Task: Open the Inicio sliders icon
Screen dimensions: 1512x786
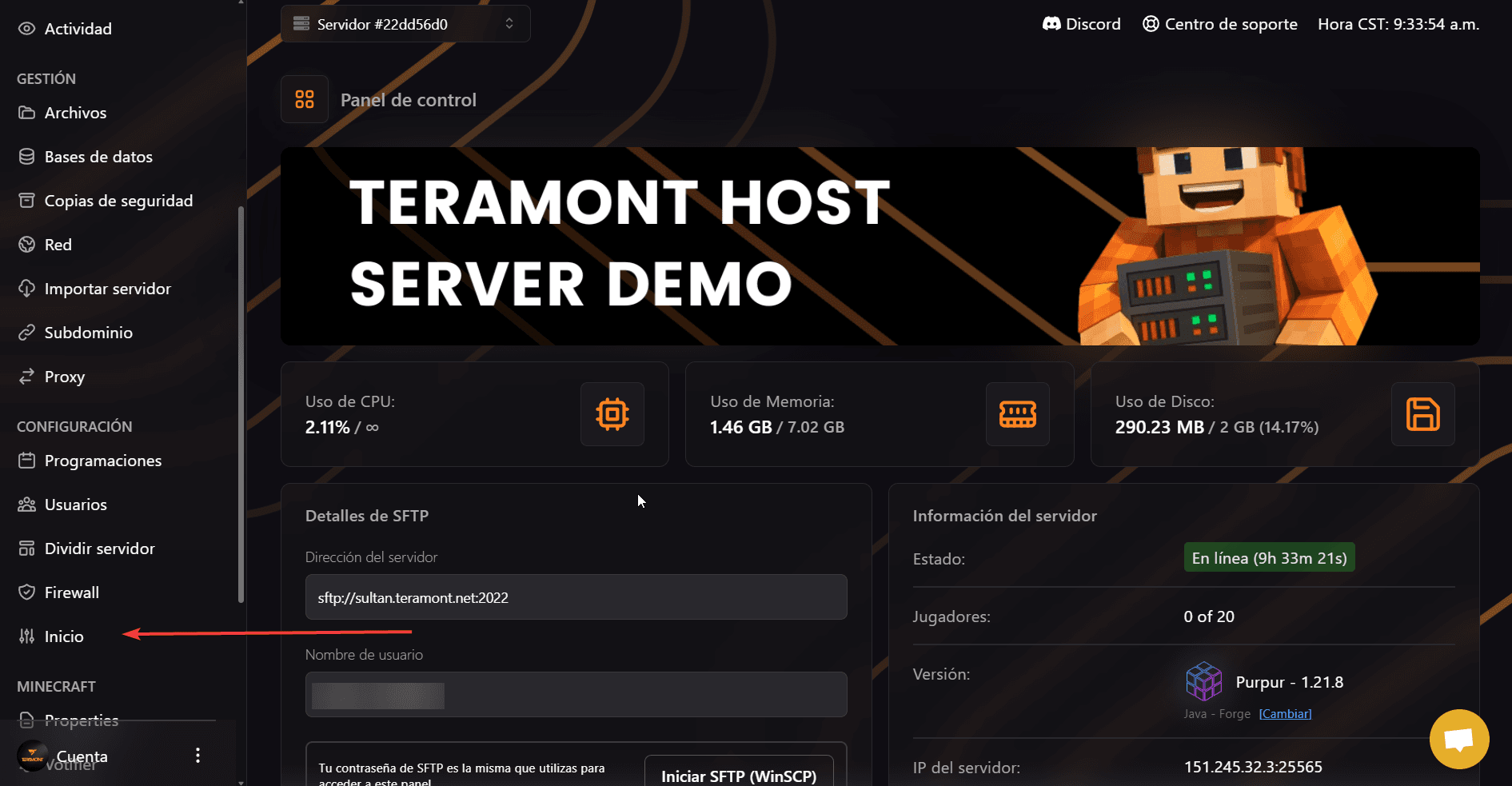Action: pyautogui.click(x=26, y=636)
